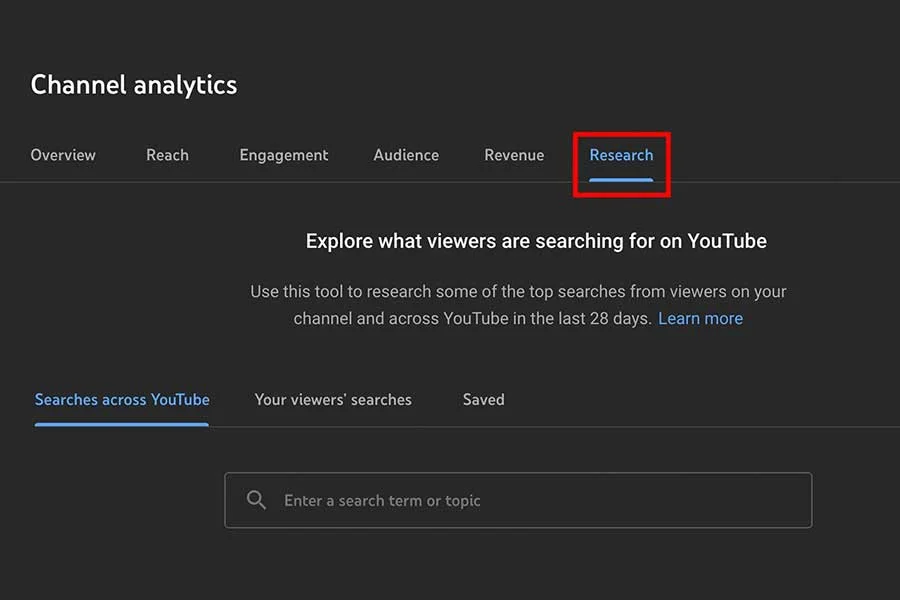Viewport: 900px width, 600px height.
Task: Click the Channel analytics heading
Action: 134,85
